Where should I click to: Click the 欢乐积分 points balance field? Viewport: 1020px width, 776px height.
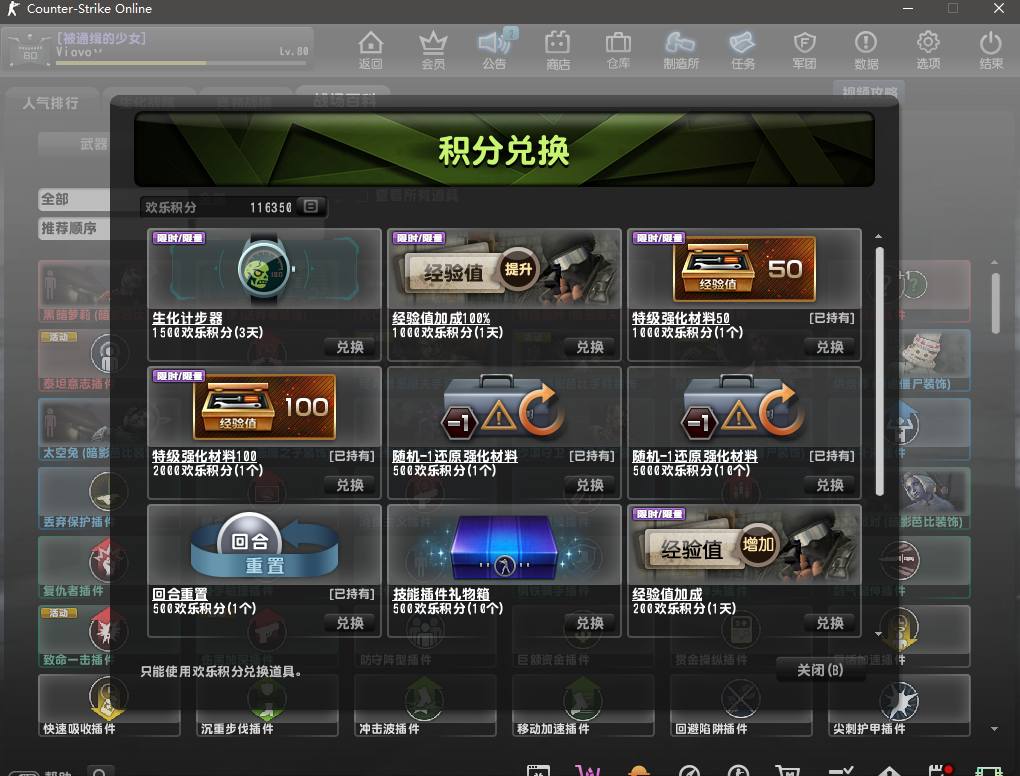tap(233, 207)
